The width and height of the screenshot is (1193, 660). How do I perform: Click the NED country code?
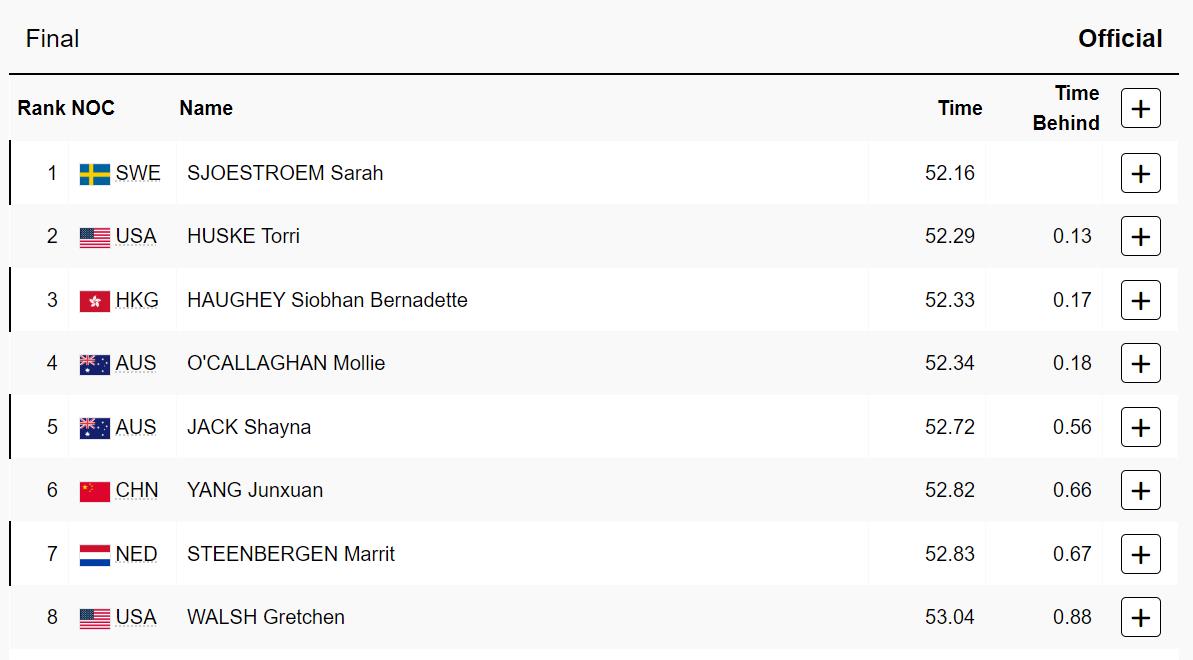pyautogui.click(x=136, y=554)
